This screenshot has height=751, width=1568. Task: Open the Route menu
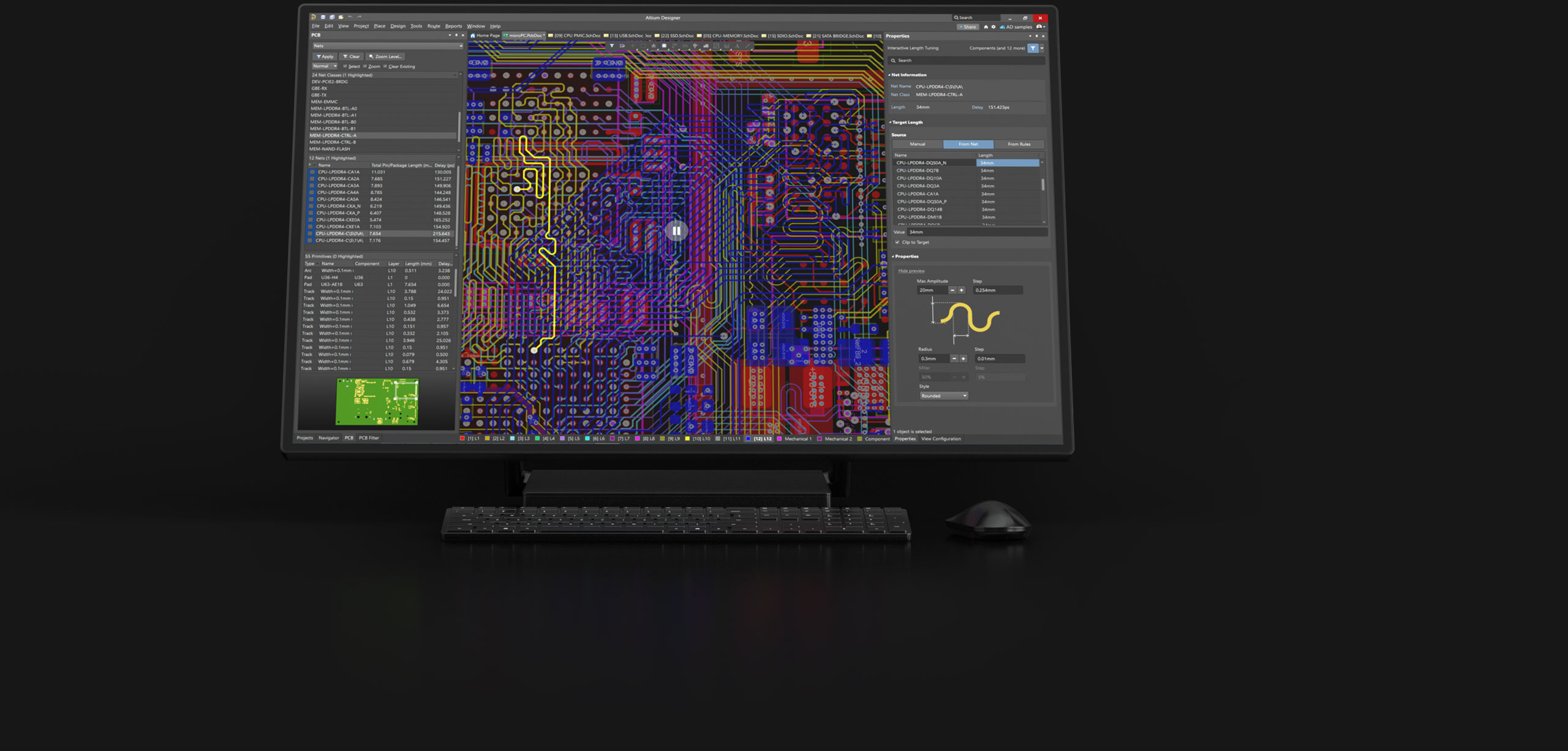click(434, 26)
